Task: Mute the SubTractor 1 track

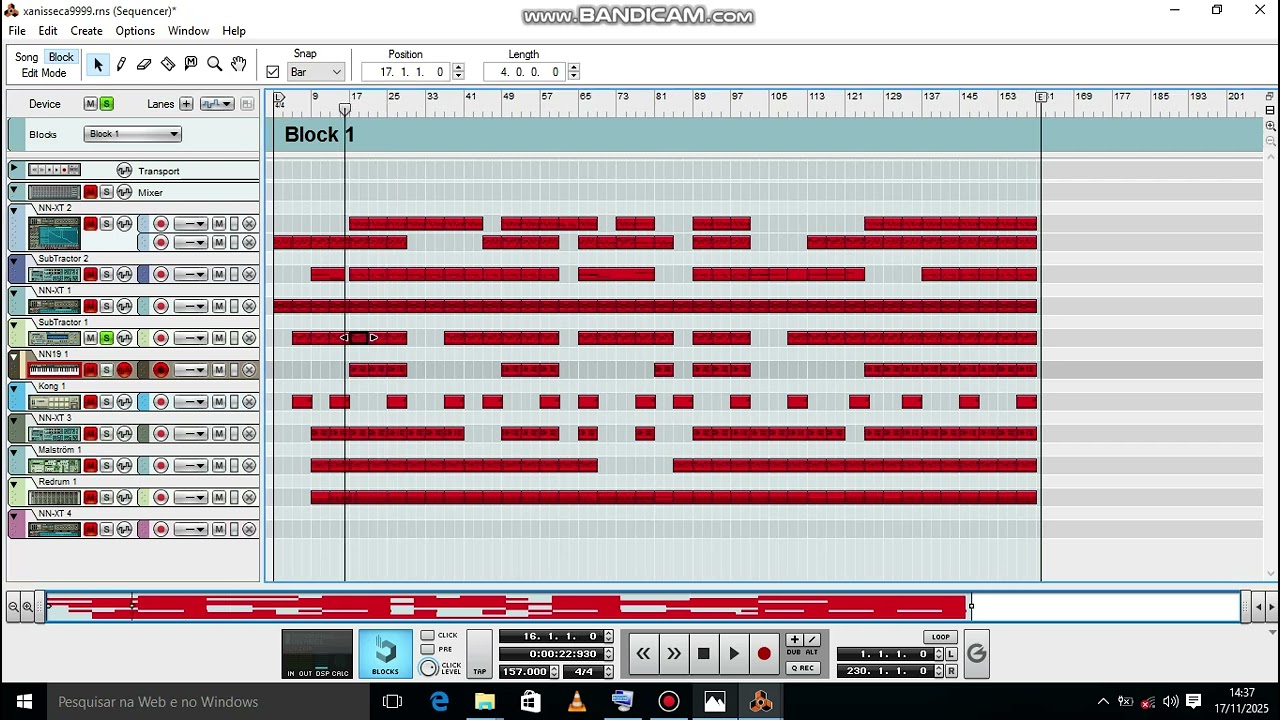Action: coord(90,338)
